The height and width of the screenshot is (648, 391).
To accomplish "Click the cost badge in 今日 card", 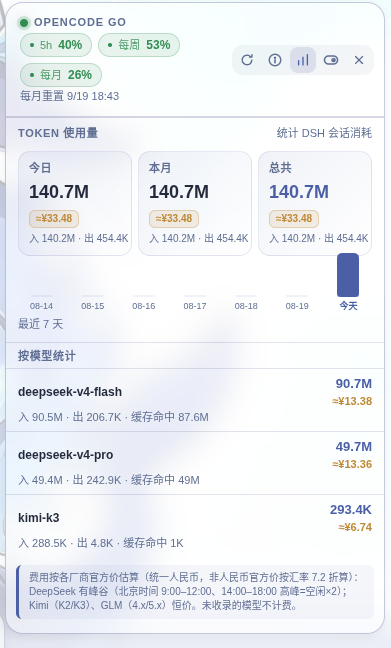I will pyautogui.click(x=54, y=219).
